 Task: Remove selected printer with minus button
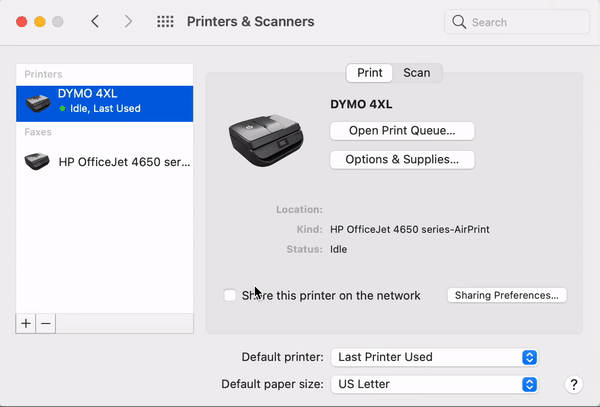pyautogui.click(x=46, y=323)
